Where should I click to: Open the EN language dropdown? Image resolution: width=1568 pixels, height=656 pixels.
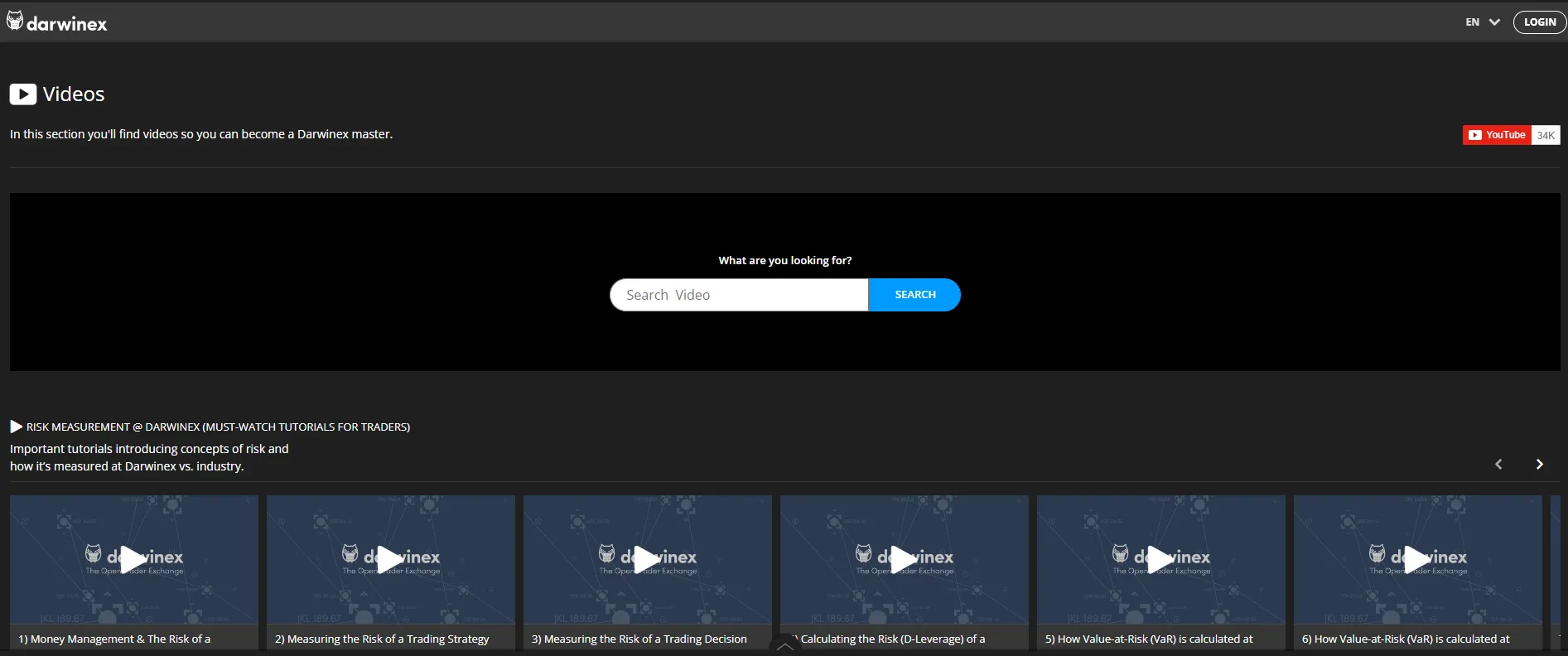1482,22
